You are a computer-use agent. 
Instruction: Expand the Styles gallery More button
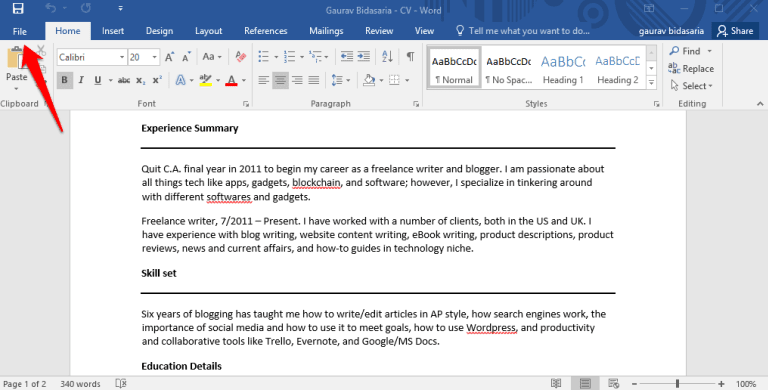point(651,83)
